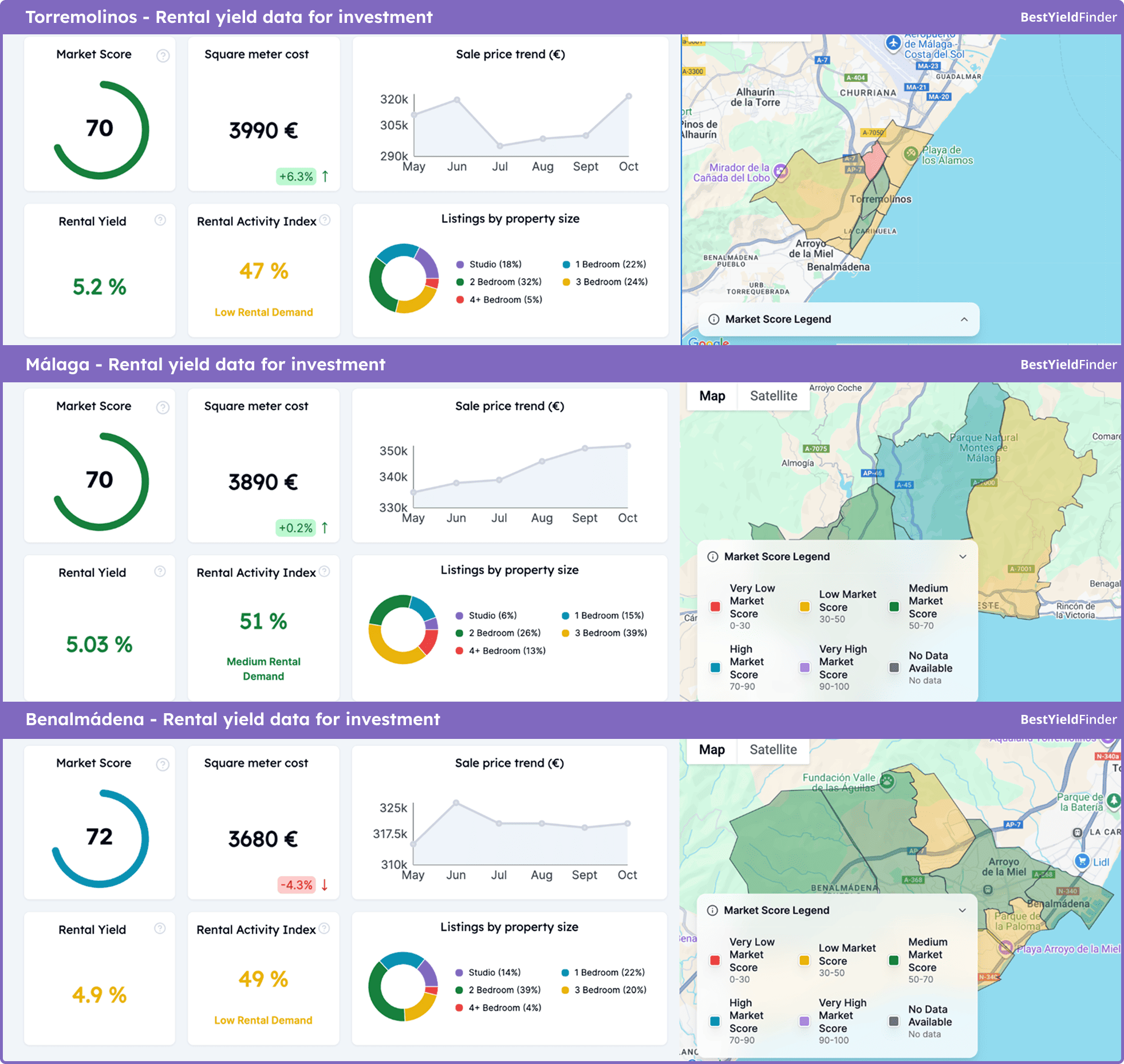The height and width of the screenshot is (1064, 1124).
Task: Click Very Low Market Score red swatch in Málaga legend
Action: point(715,607)
